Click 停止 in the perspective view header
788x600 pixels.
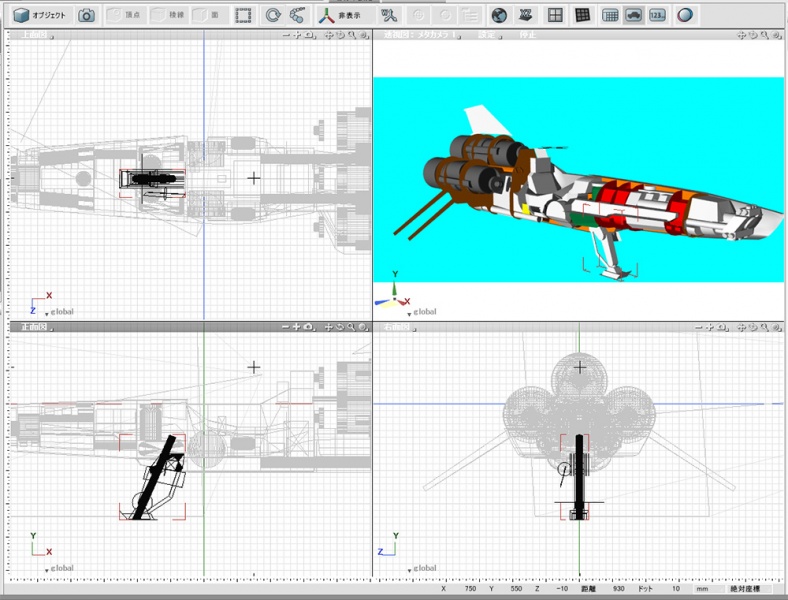click(528, 35)
